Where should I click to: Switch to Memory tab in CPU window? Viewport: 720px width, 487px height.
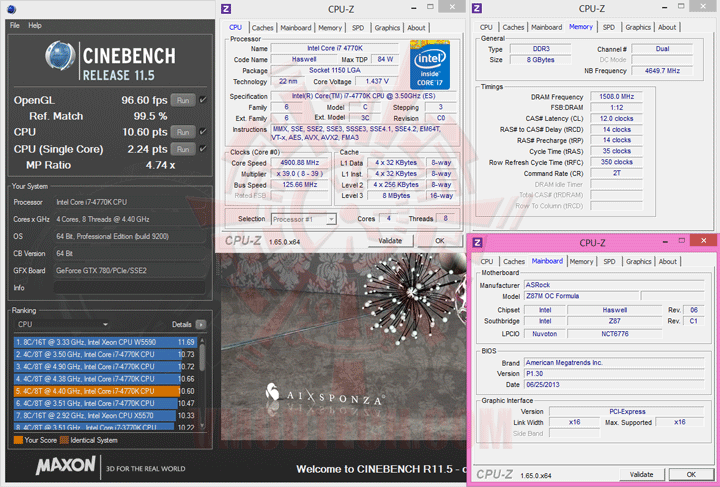(330, 28)
